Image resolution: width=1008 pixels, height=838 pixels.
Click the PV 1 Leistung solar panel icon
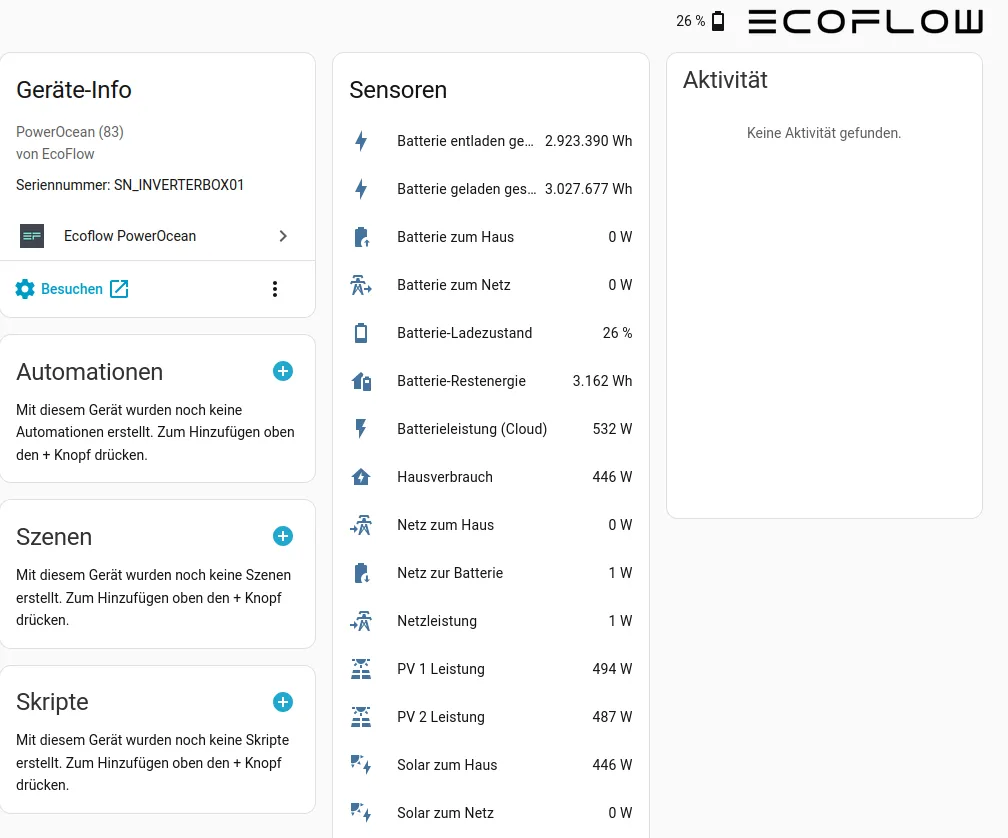pyautogui.click(x=361, y=669)
